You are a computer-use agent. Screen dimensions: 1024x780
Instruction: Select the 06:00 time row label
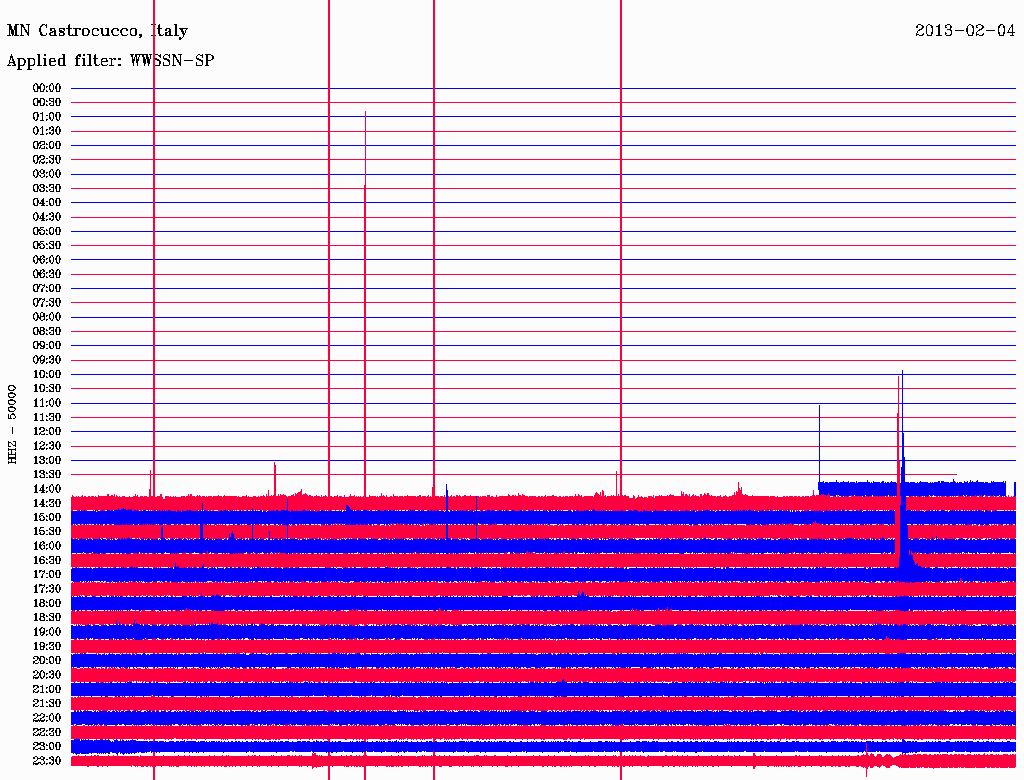[x=47, y=259]
